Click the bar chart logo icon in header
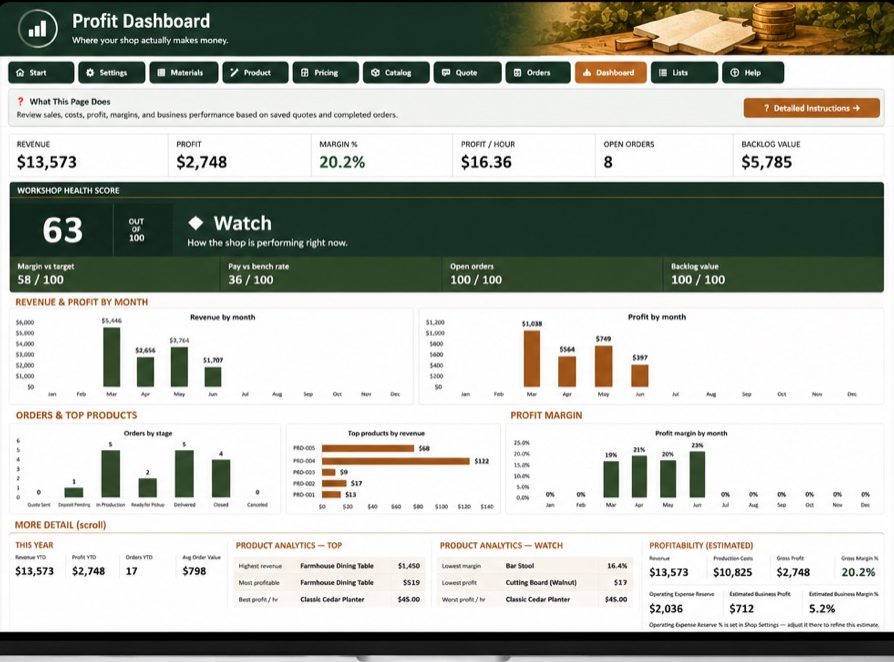 [x=38, y=28]
